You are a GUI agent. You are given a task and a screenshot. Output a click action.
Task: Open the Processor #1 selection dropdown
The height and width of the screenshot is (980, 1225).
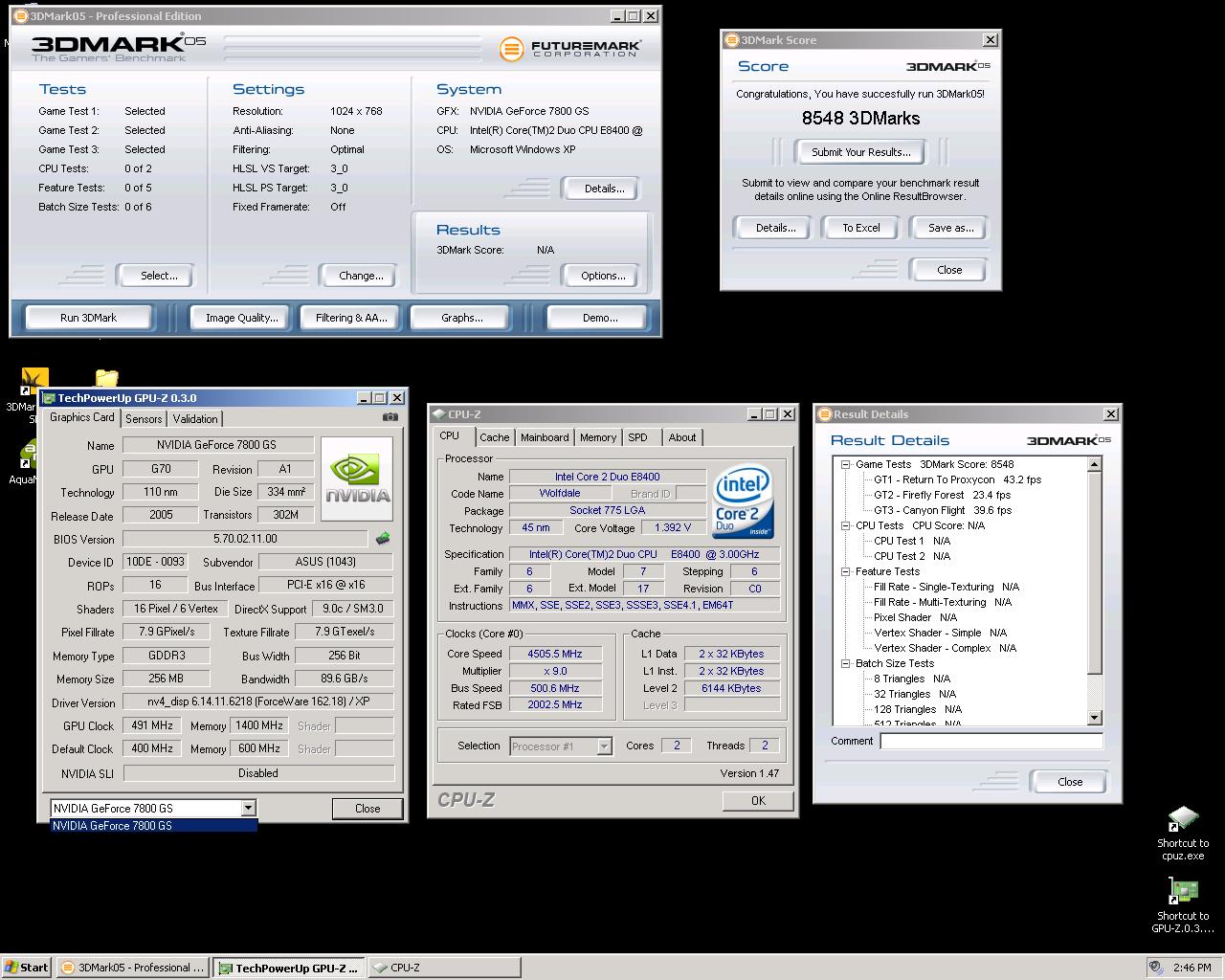[604, 746]
